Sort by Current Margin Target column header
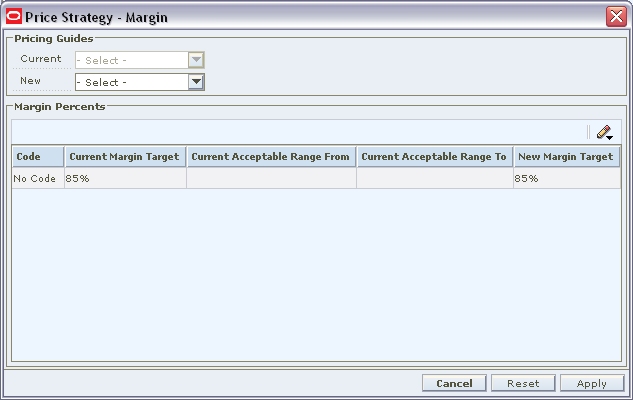 coord(125,157)
